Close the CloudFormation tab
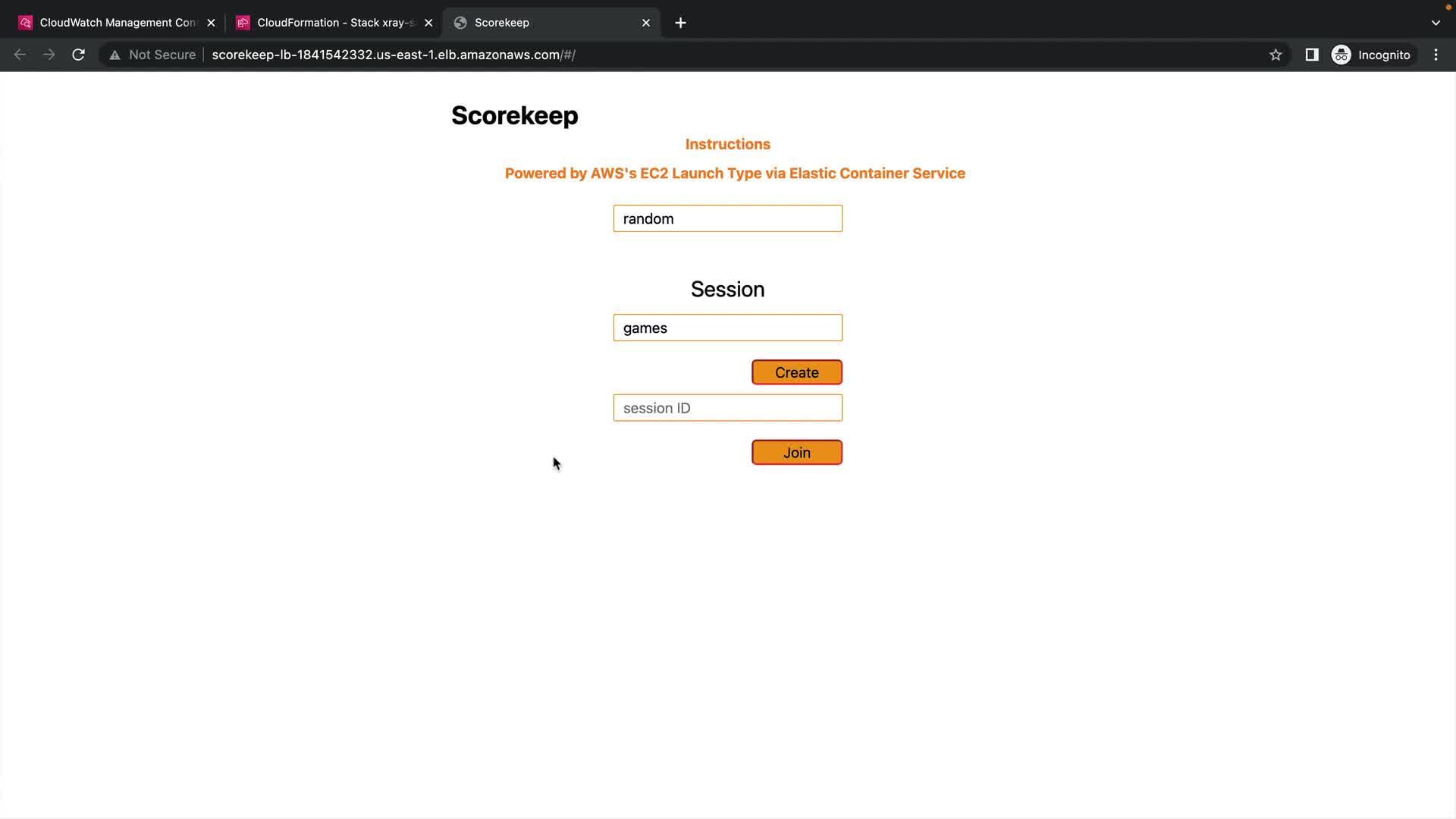The image size is (1456, 819). point(428,23)
